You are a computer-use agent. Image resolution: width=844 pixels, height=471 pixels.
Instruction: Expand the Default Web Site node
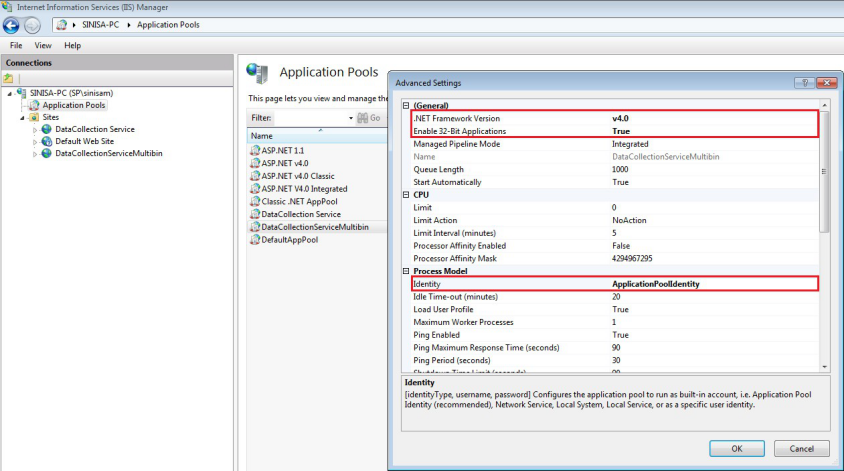35,142
